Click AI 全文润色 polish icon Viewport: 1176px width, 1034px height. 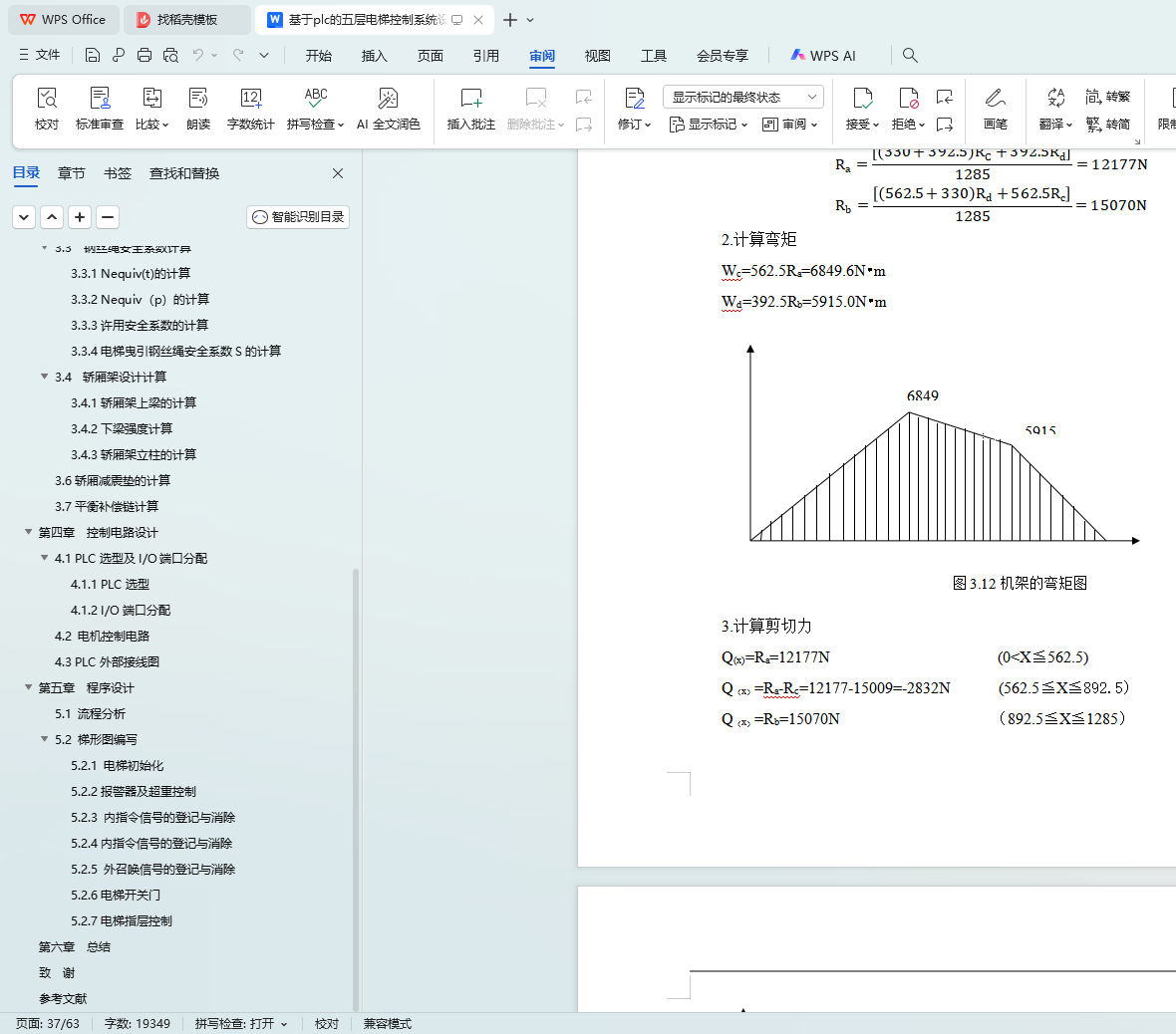pos(388,109)
